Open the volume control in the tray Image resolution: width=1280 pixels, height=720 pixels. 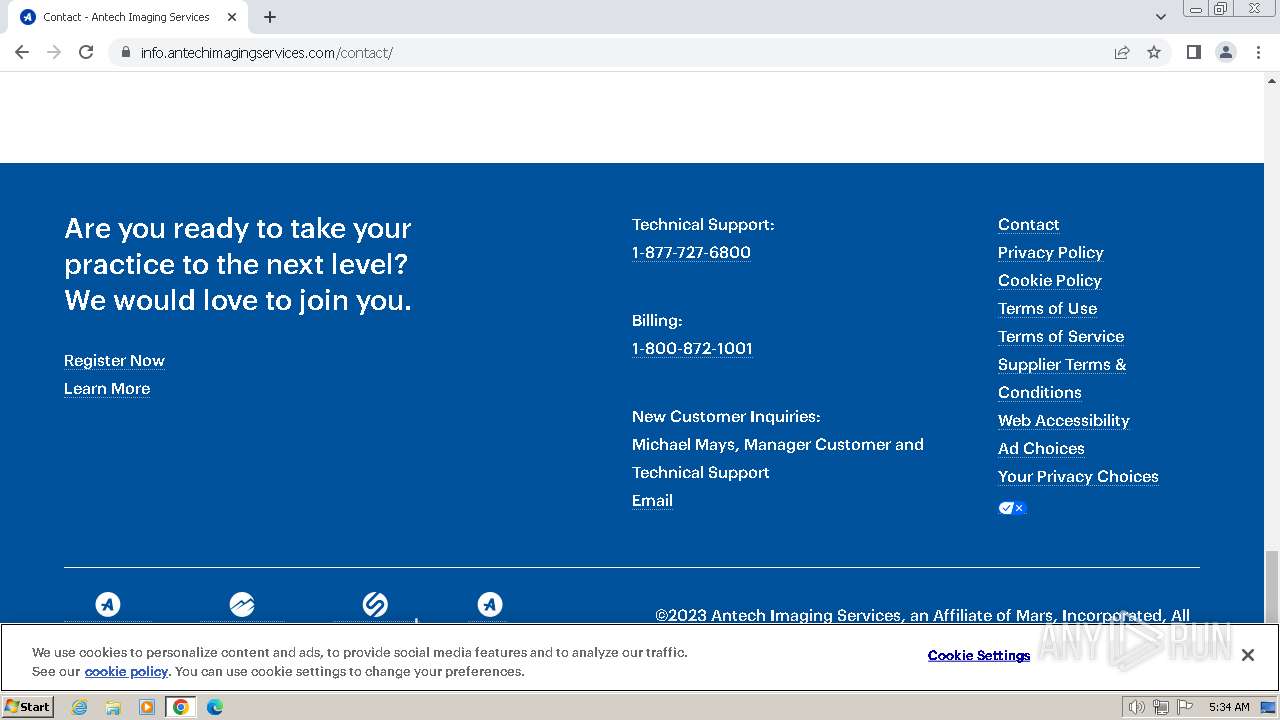click(x=1137, y=707)
